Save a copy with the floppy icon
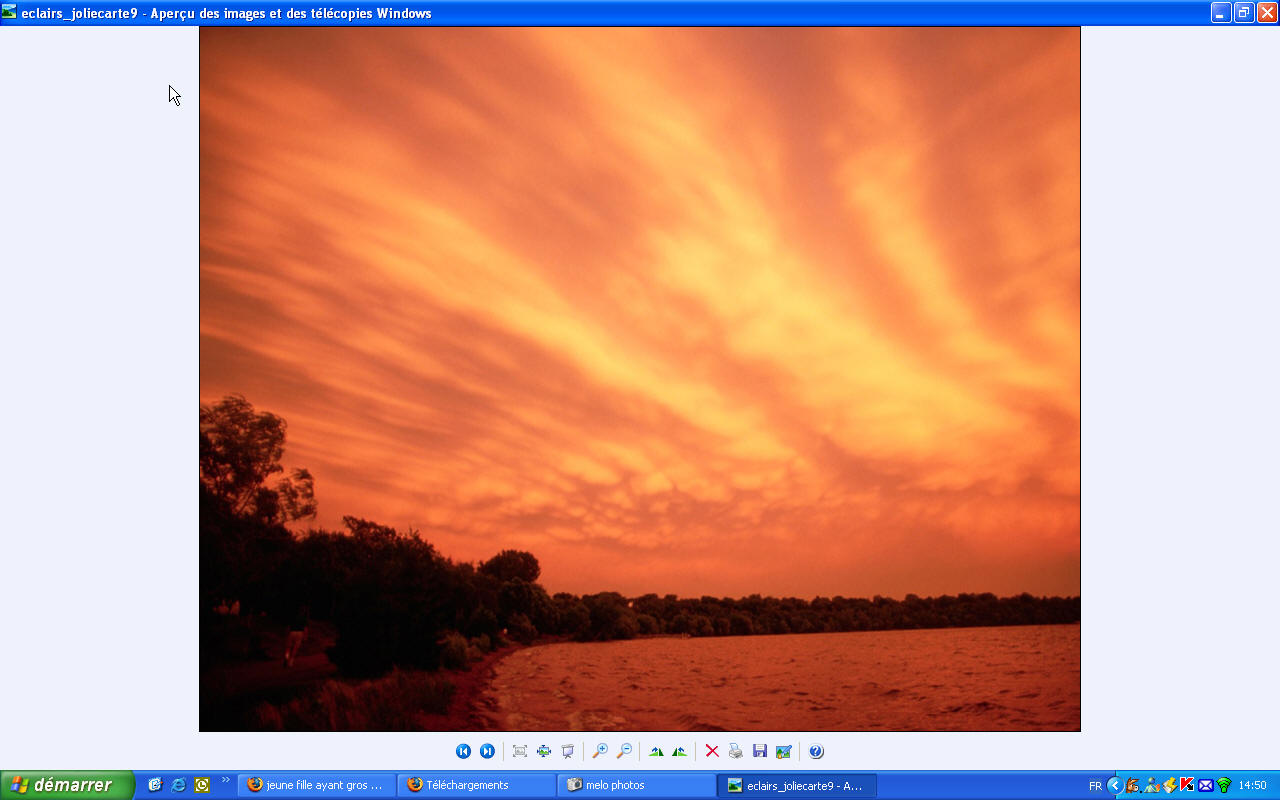1280x800 pixels. [760, 751]
